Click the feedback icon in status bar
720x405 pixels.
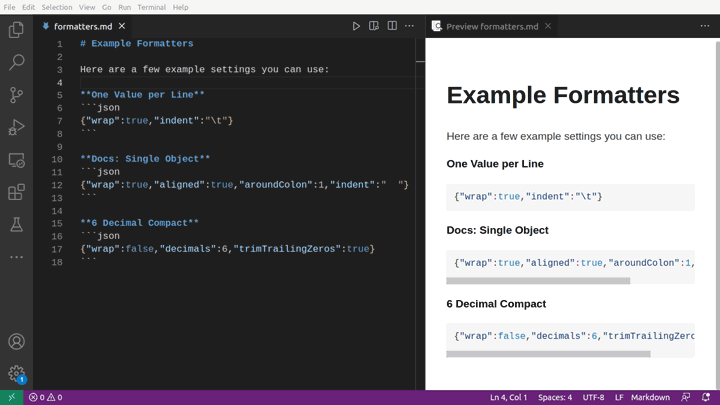tap(686, 397)
